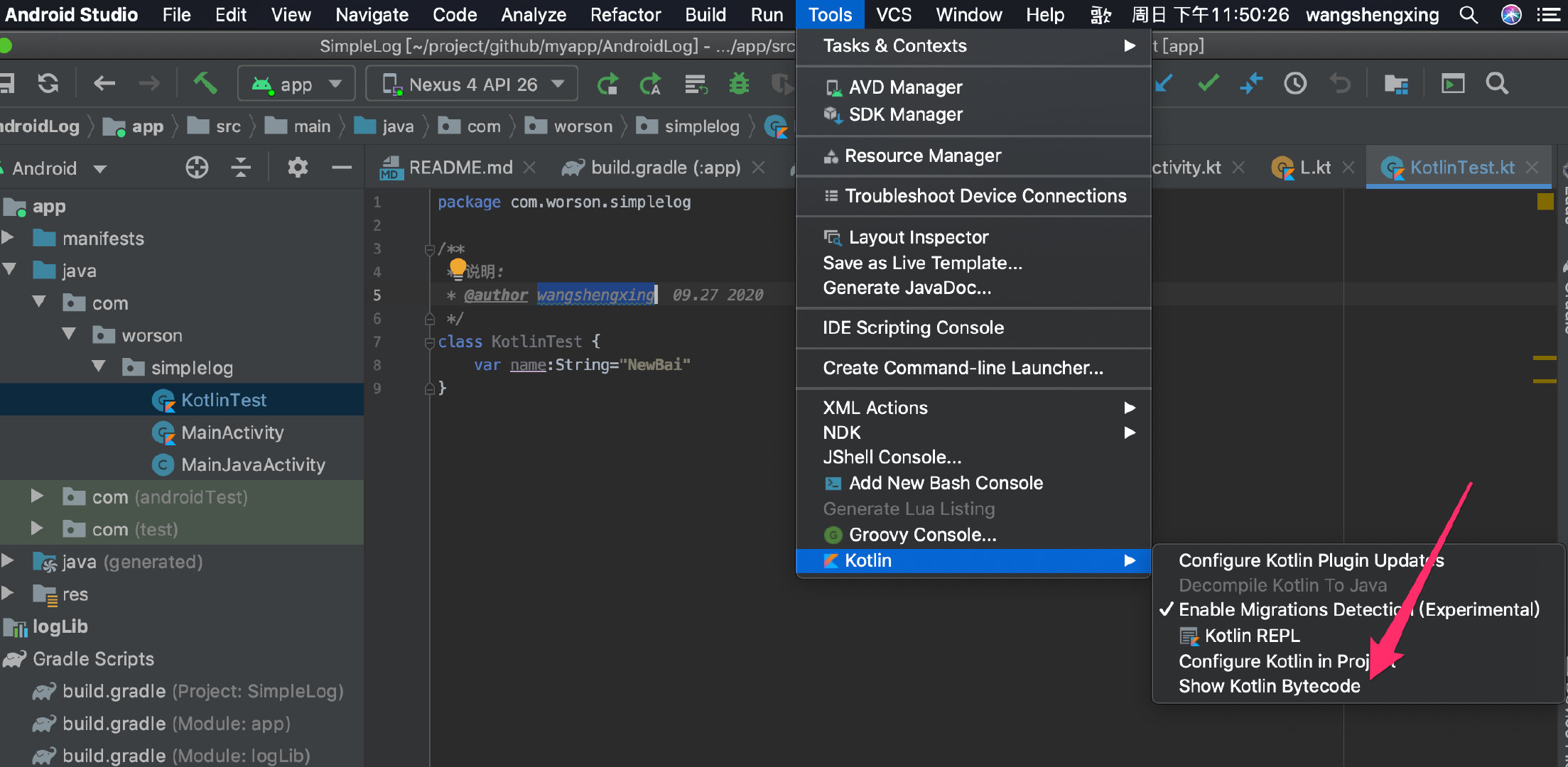Open macOS Spotlight search icon
Screen dimensions: 1568x767
click(1468, 14)
